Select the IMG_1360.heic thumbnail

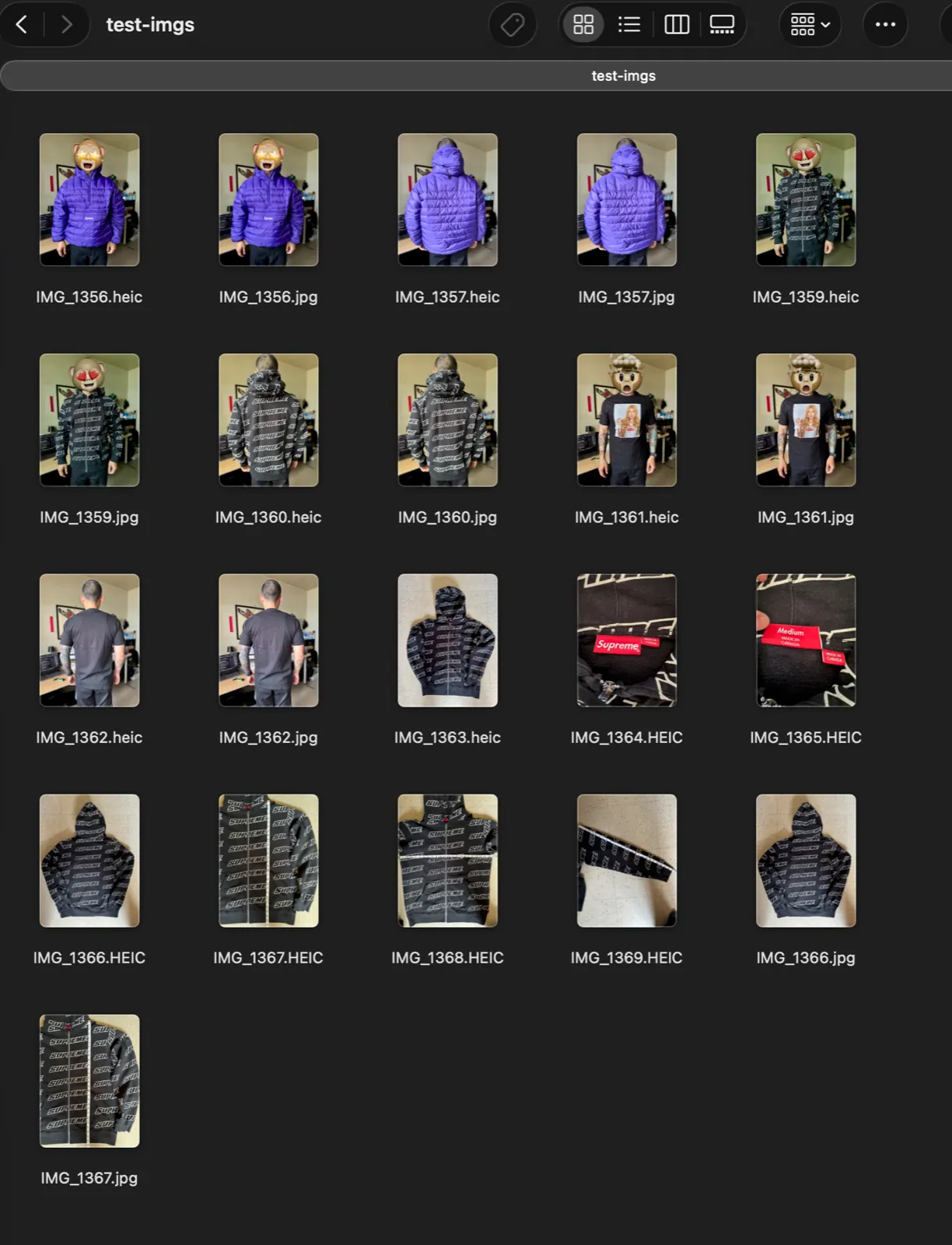(268, 420)
